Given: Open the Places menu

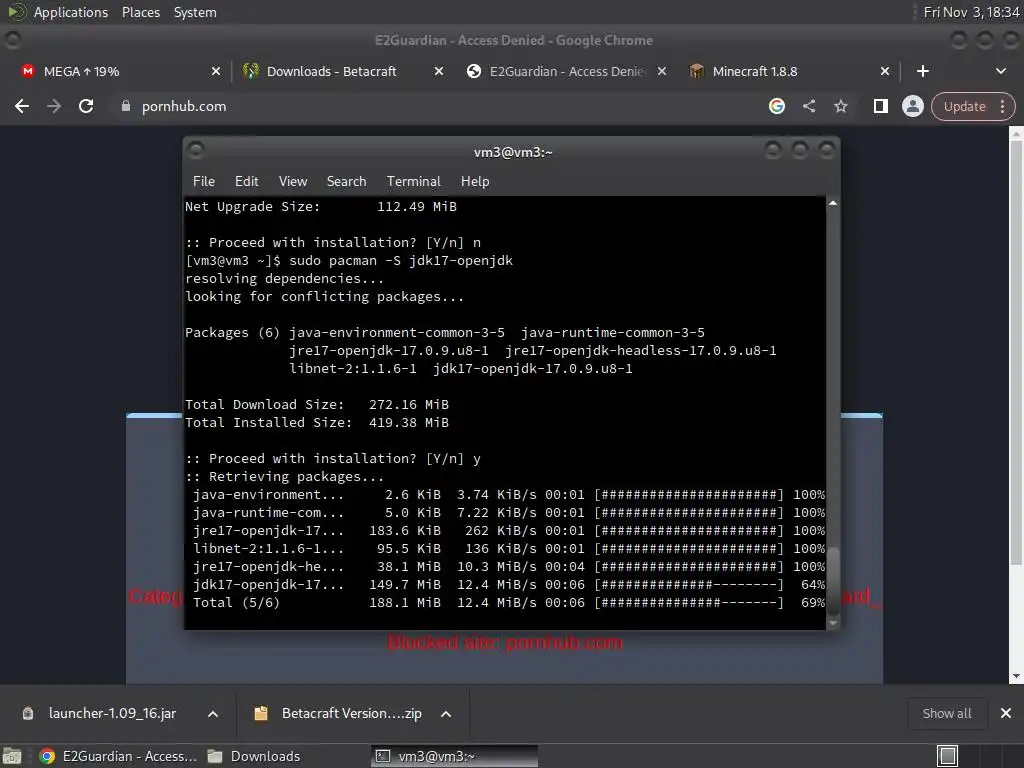Looking at the screenshot, I should (x=140, y=12).
